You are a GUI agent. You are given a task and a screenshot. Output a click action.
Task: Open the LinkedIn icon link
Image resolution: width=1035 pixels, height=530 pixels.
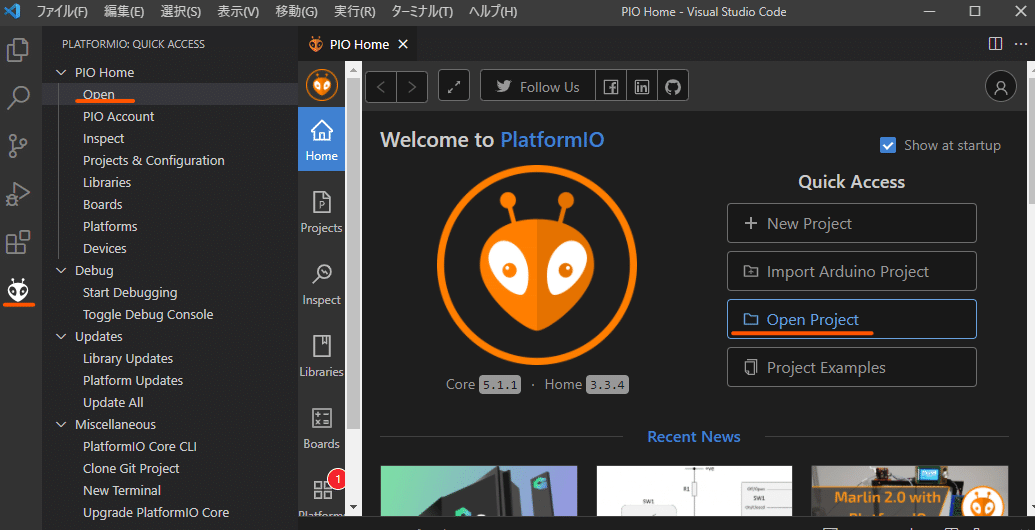[x=642, y=86]
